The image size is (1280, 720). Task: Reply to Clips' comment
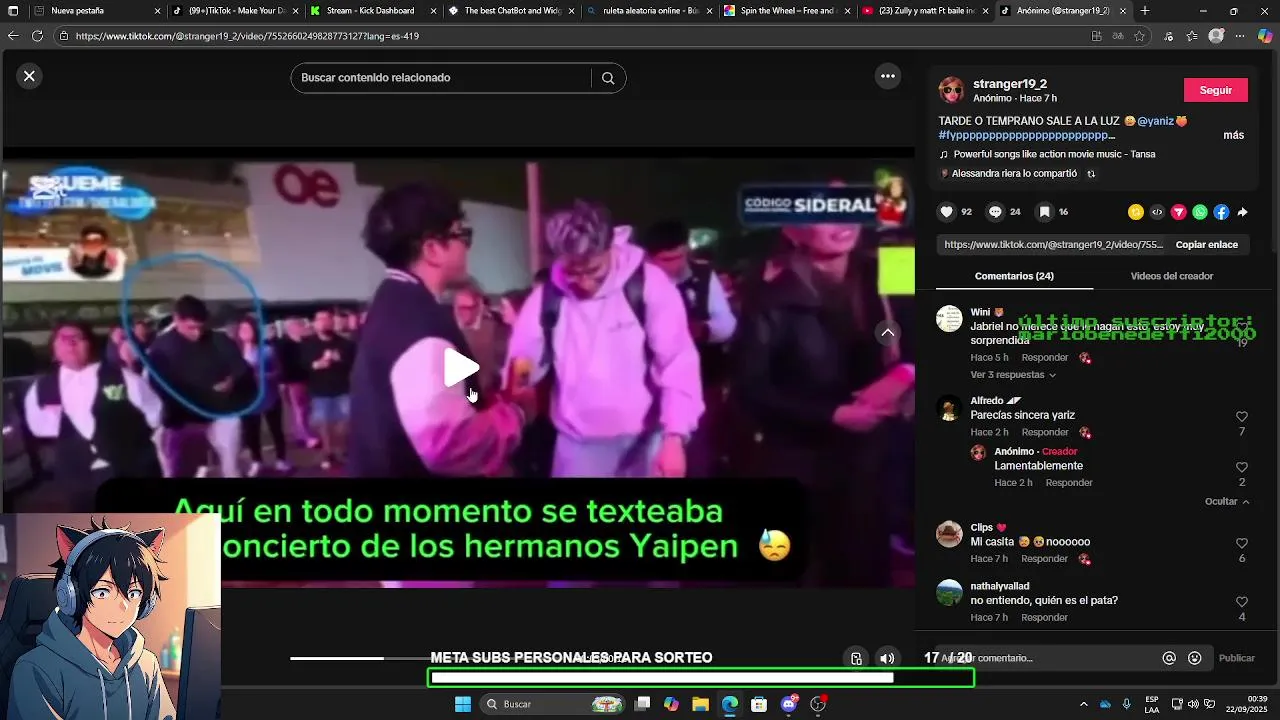click(x=1045, y=558)
